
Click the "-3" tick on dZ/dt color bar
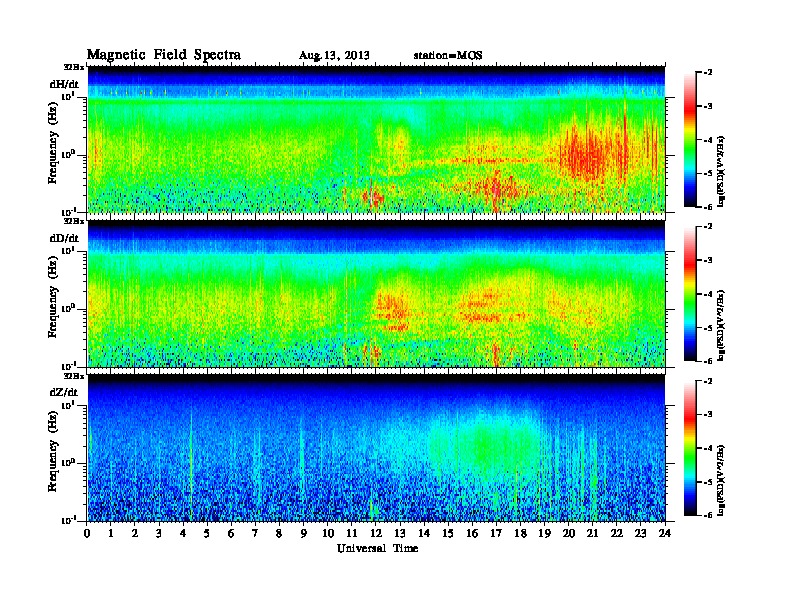pyautogui.click(x=709, y=414)
